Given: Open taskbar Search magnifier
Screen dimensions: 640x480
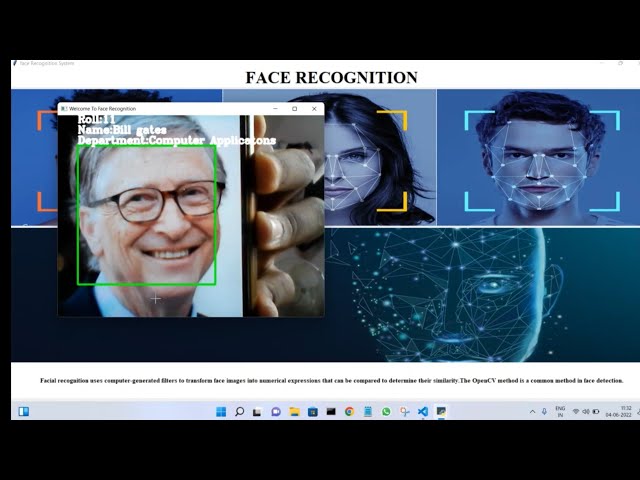Looking at the screenshot, I should coord(240,411).
